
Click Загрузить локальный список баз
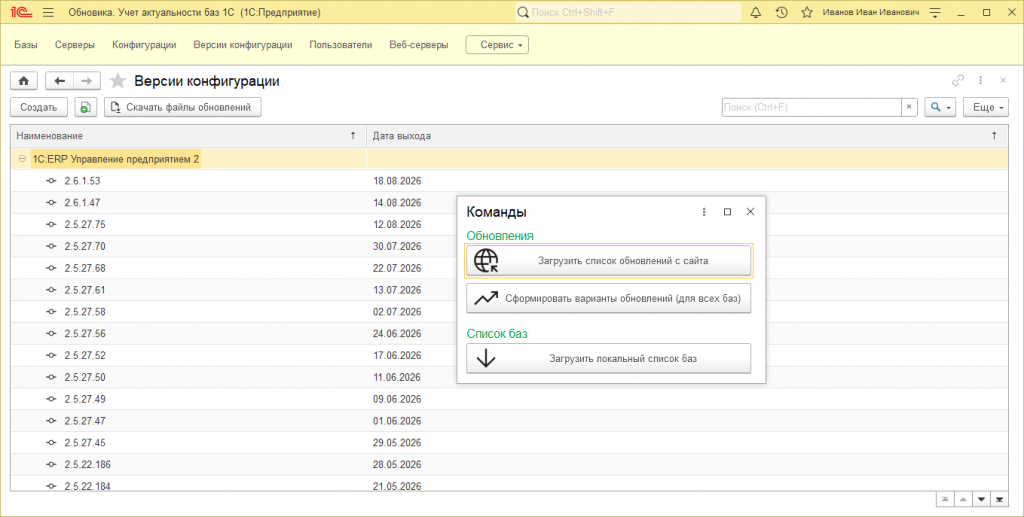[609, 358]
